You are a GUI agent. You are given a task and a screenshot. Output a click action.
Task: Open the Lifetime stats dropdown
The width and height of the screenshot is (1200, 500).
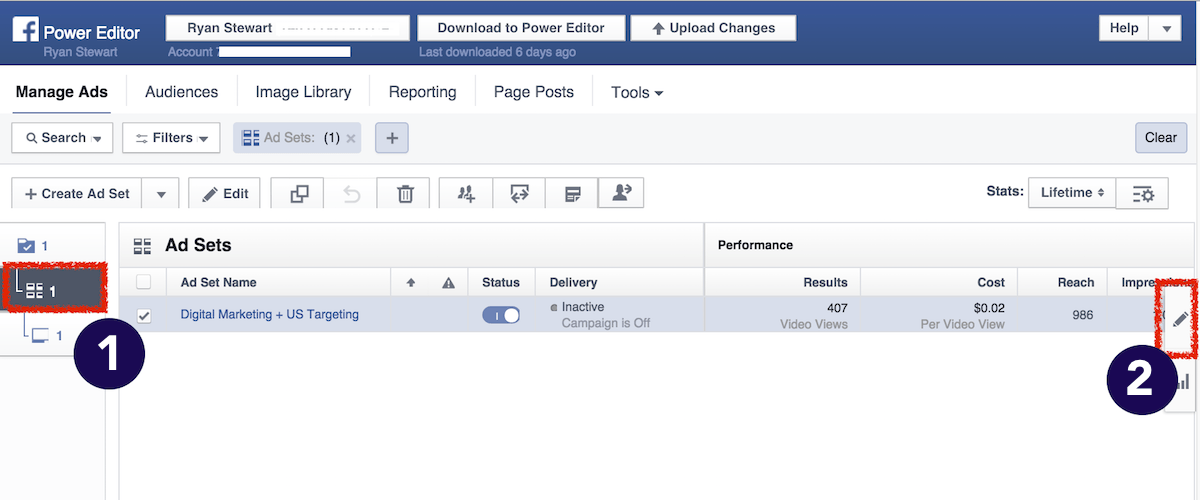(x=1072, y=192)
